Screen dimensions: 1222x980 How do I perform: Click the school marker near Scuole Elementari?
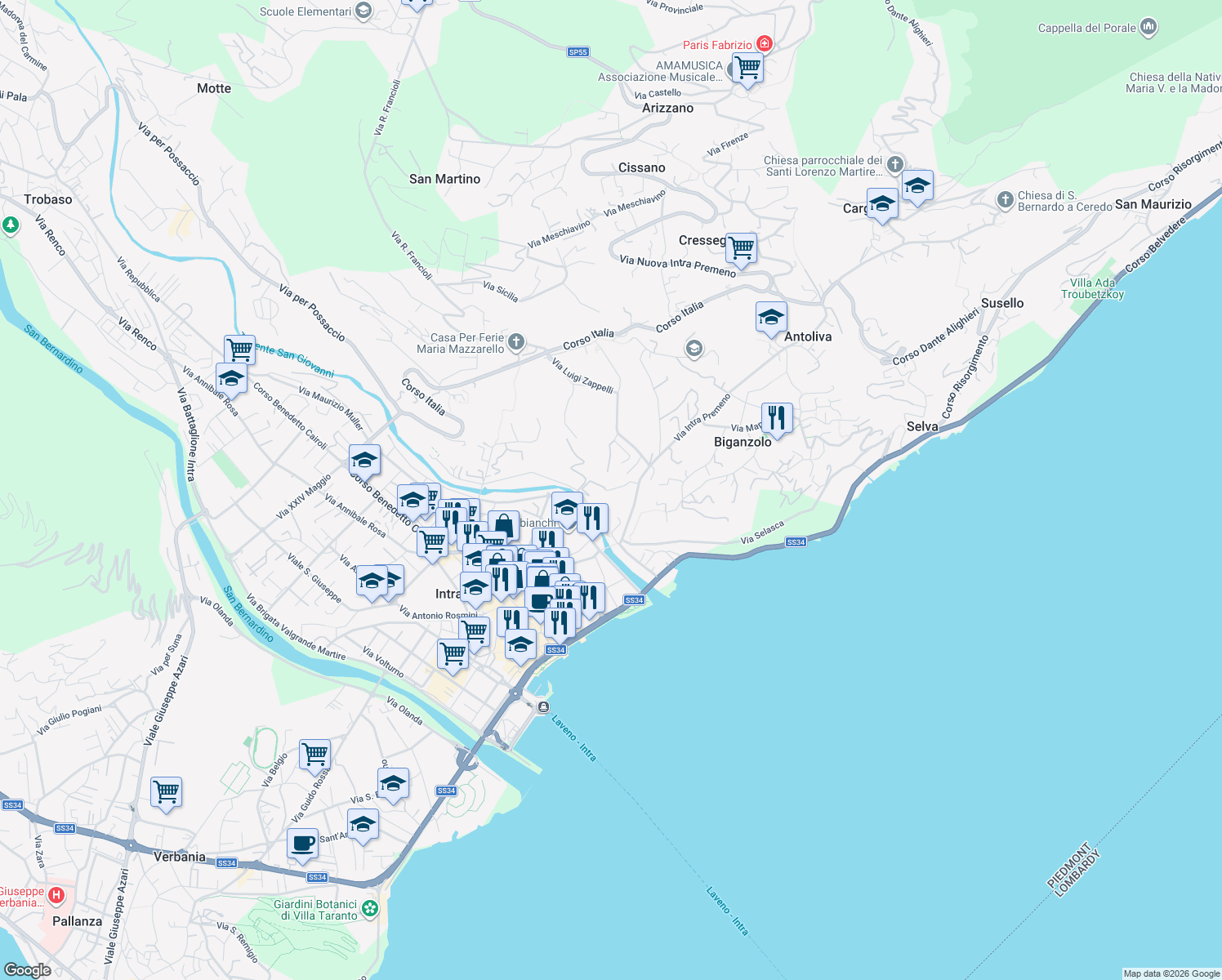click(363, 10)
